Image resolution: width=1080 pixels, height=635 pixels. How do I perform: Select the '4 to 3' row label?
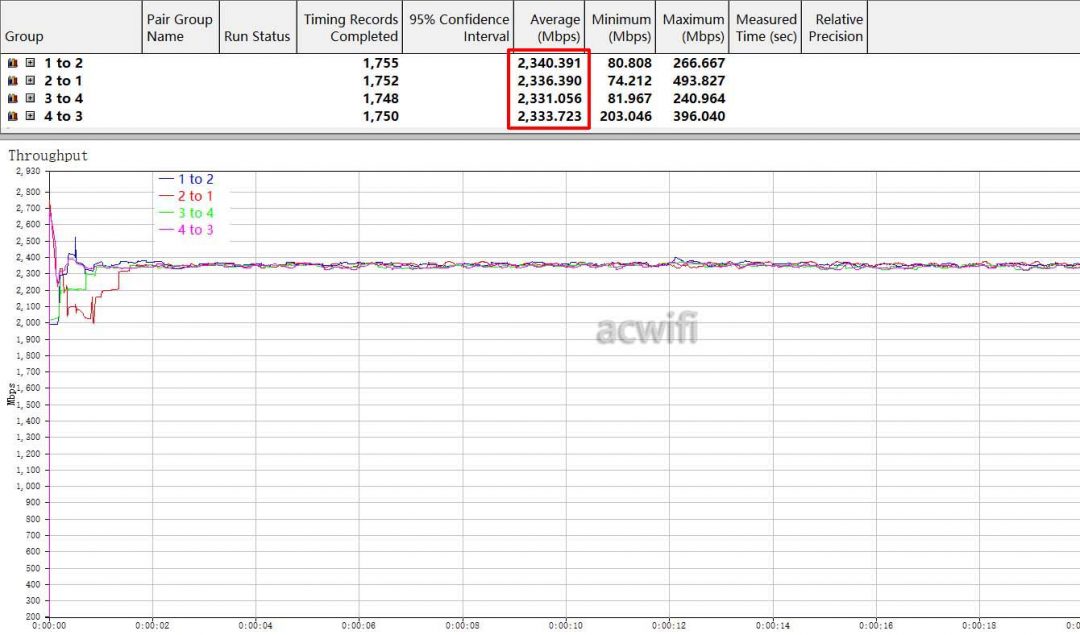pos(63,117)
